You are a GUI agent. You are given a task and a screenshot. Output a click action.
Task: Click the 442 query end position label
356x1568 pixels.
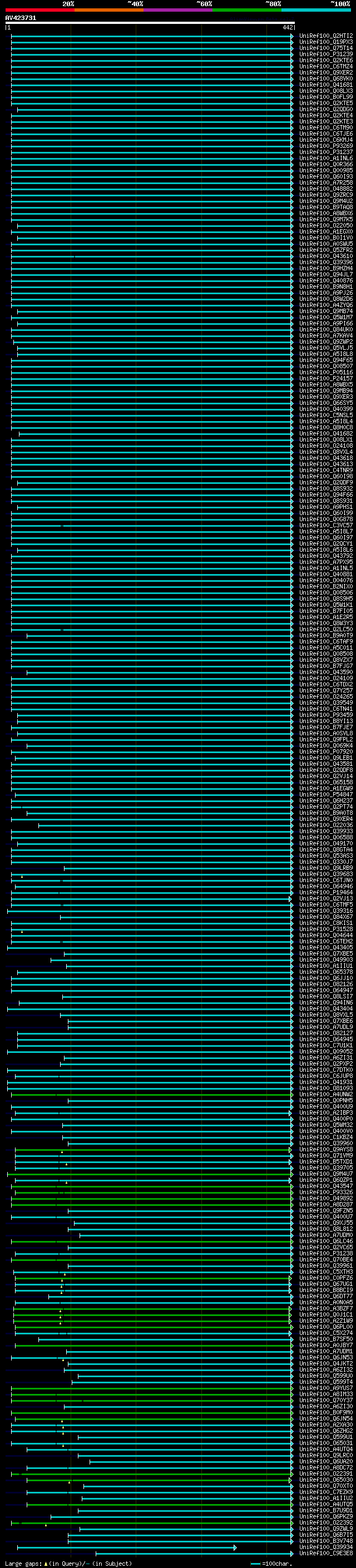tap(288, 27)
